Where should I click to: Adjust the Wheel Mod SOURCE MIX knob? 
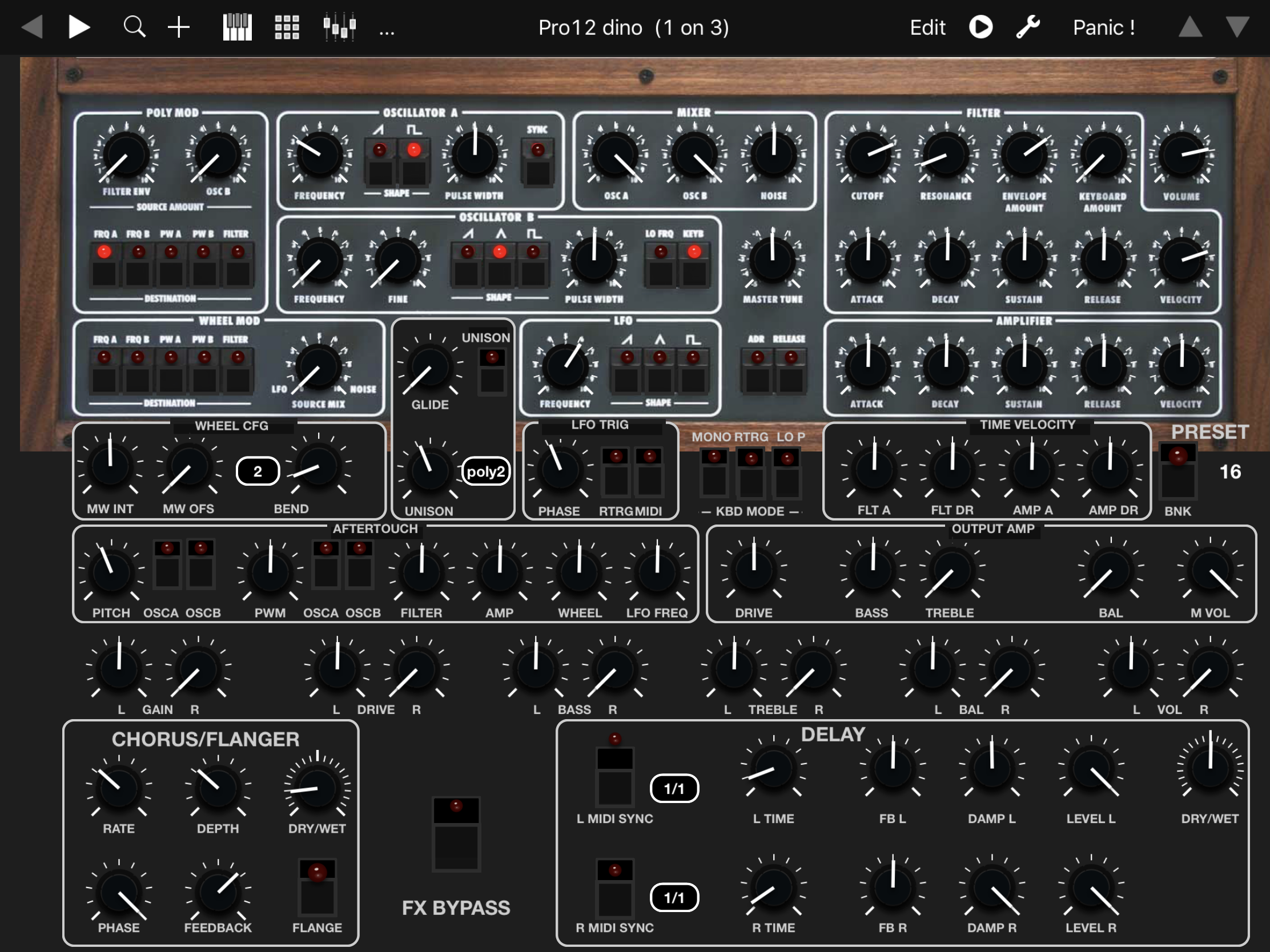point(319,366)
